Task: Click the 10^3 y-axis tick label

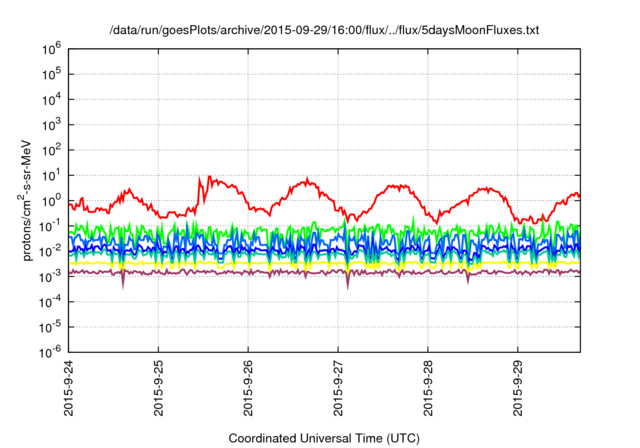Action: [x=52, y=124]
